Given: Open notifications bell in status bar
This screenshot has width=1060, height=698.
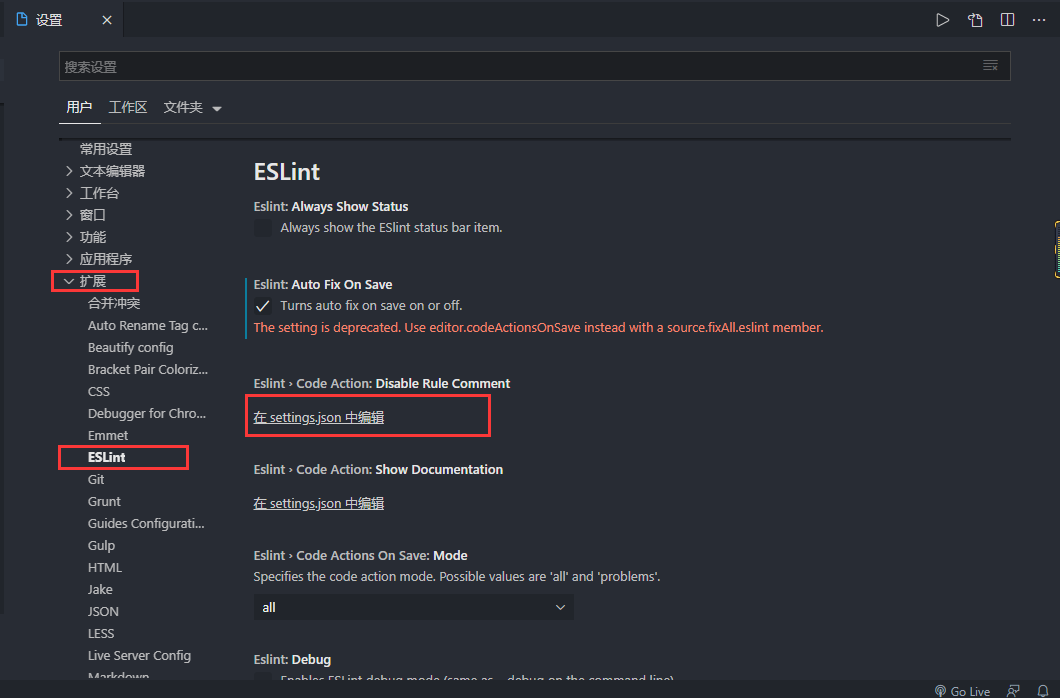Looking at the screenshot, I should [1042, 691].
